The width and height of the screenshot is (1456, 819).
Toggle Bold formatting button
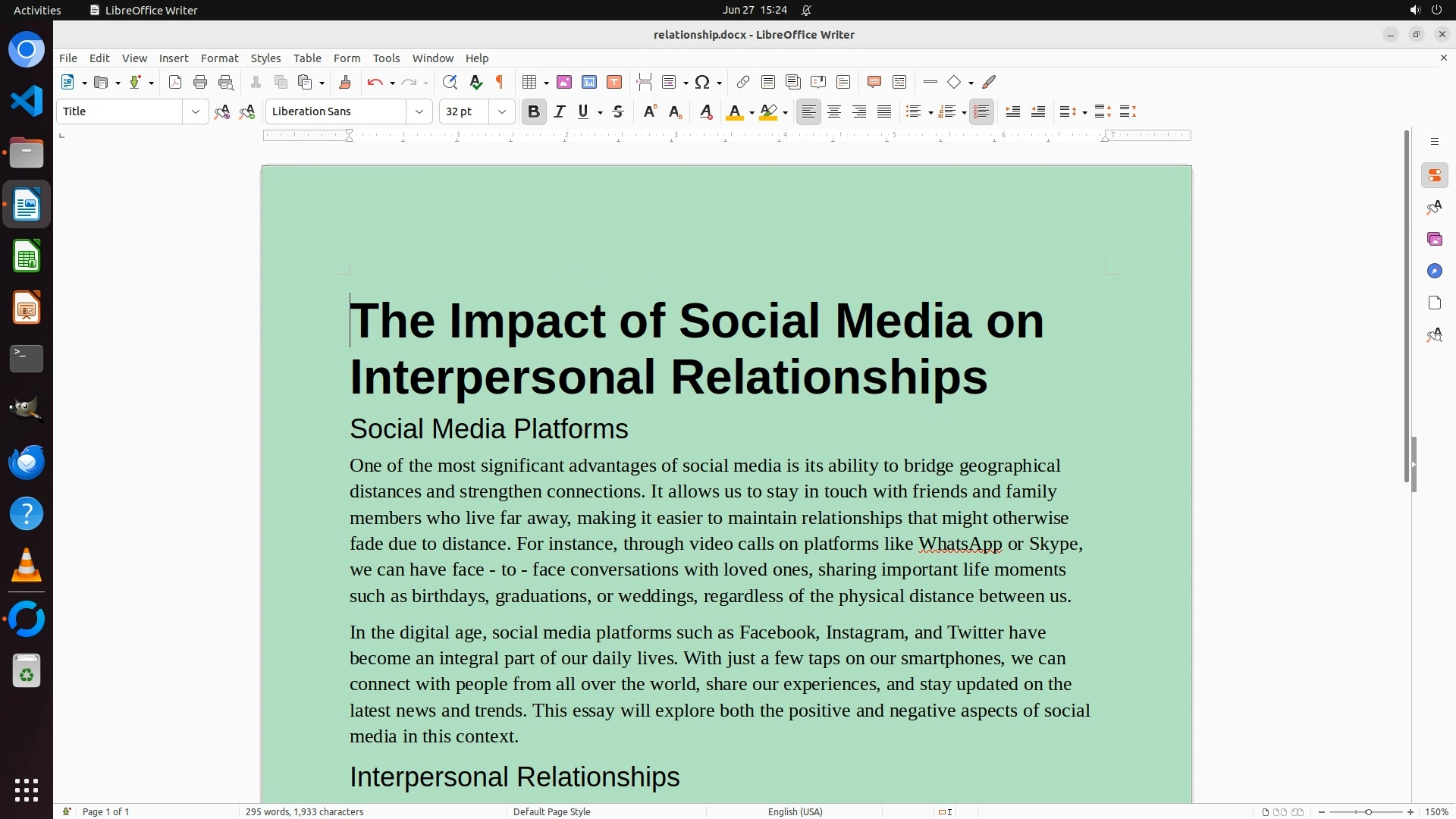click(534, 111)
